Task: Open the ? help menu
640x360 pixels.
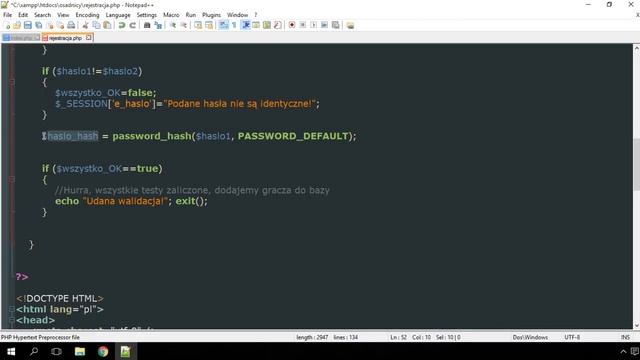Action: (x=256, y=15)
